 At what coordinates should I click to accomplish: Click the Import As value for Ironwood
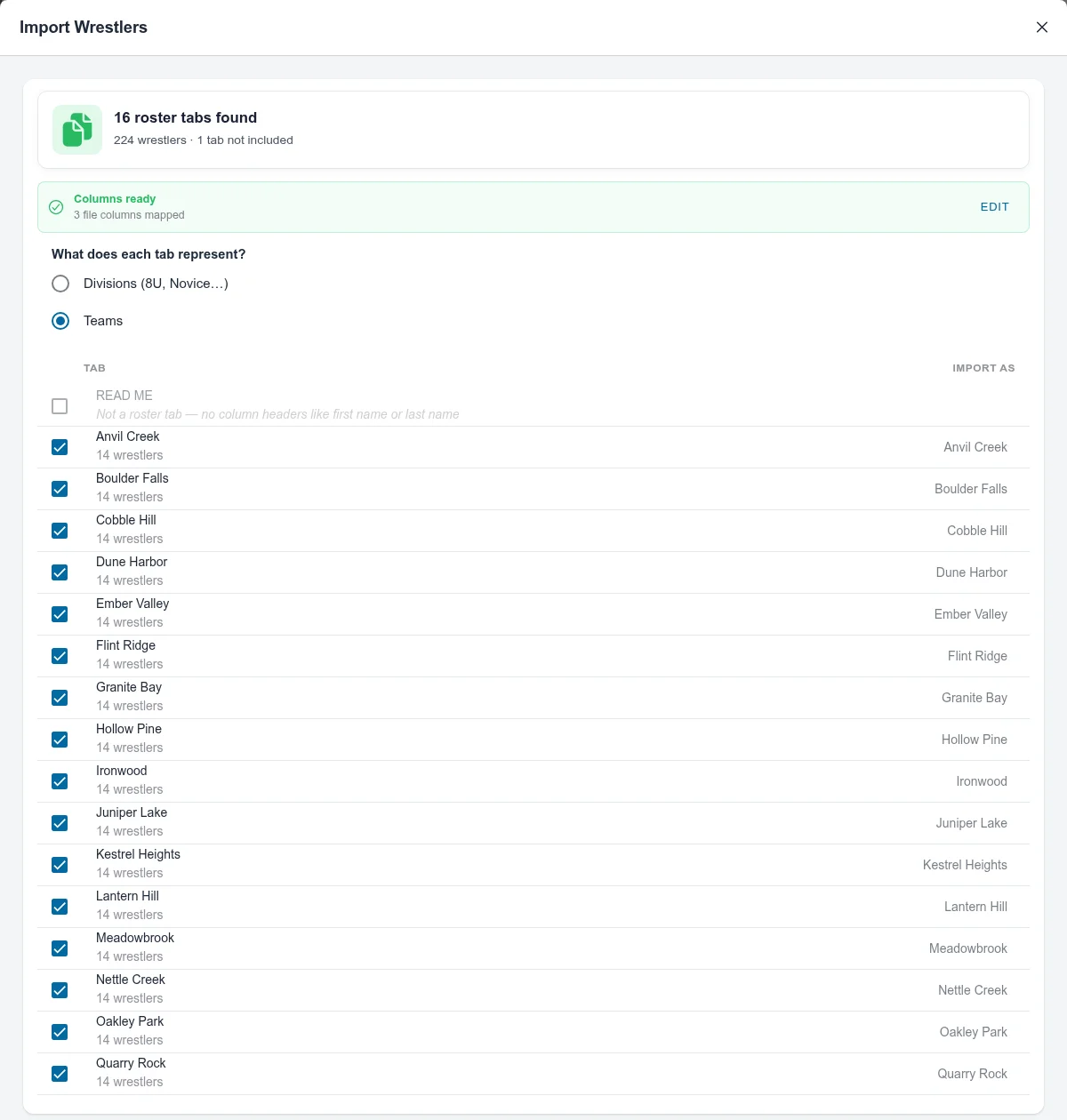point(982,781)
